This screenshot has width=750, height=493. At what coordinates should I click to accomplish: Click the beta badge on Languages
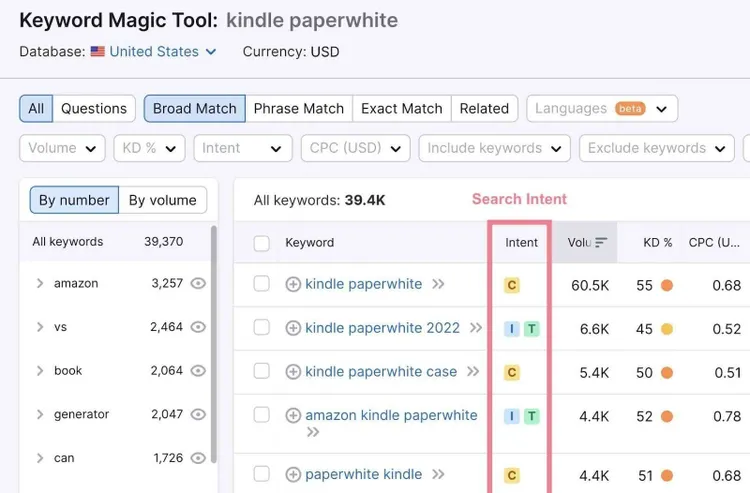(x=630, y=109)
